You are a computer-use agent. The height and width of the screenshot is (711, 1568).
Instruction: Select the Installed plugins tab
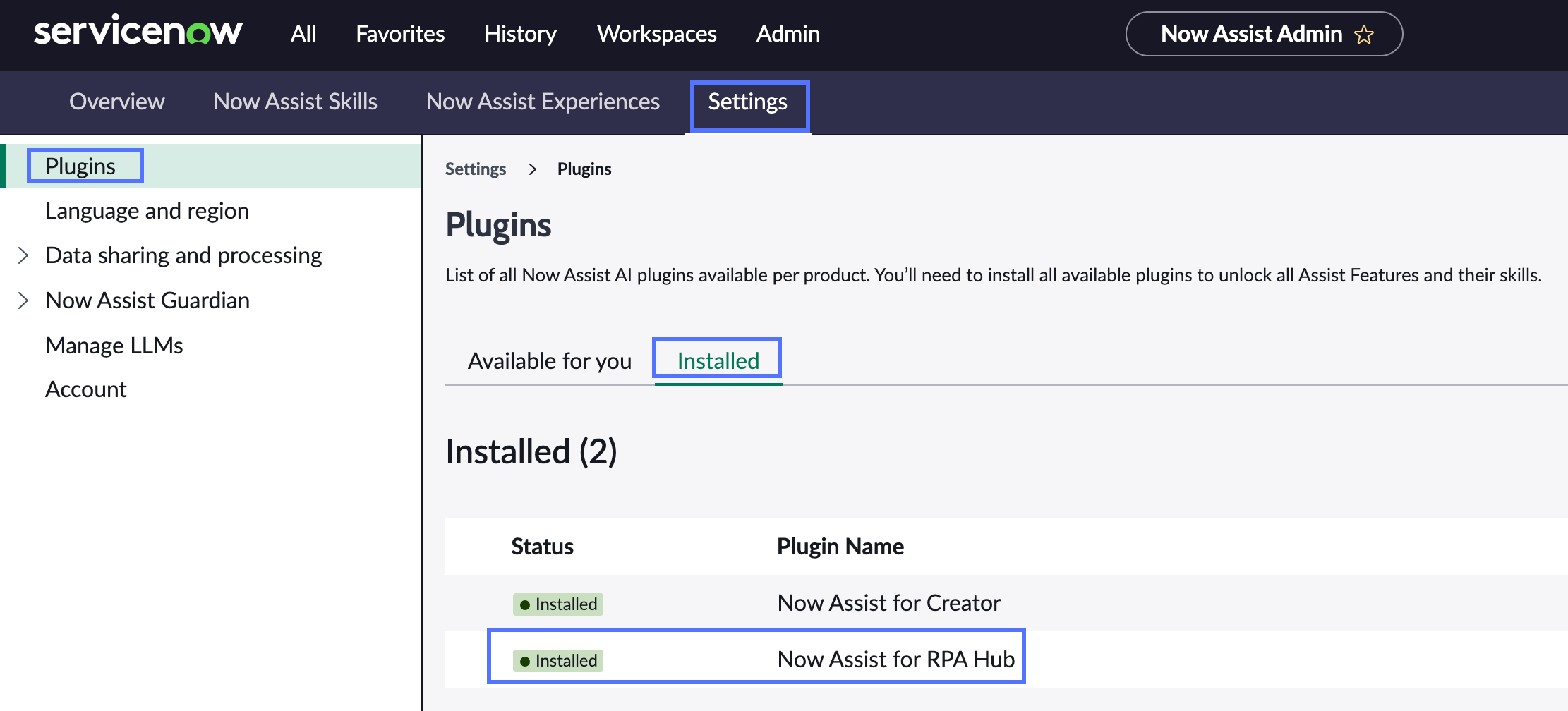pyautogui.click(x=718, y=361)
